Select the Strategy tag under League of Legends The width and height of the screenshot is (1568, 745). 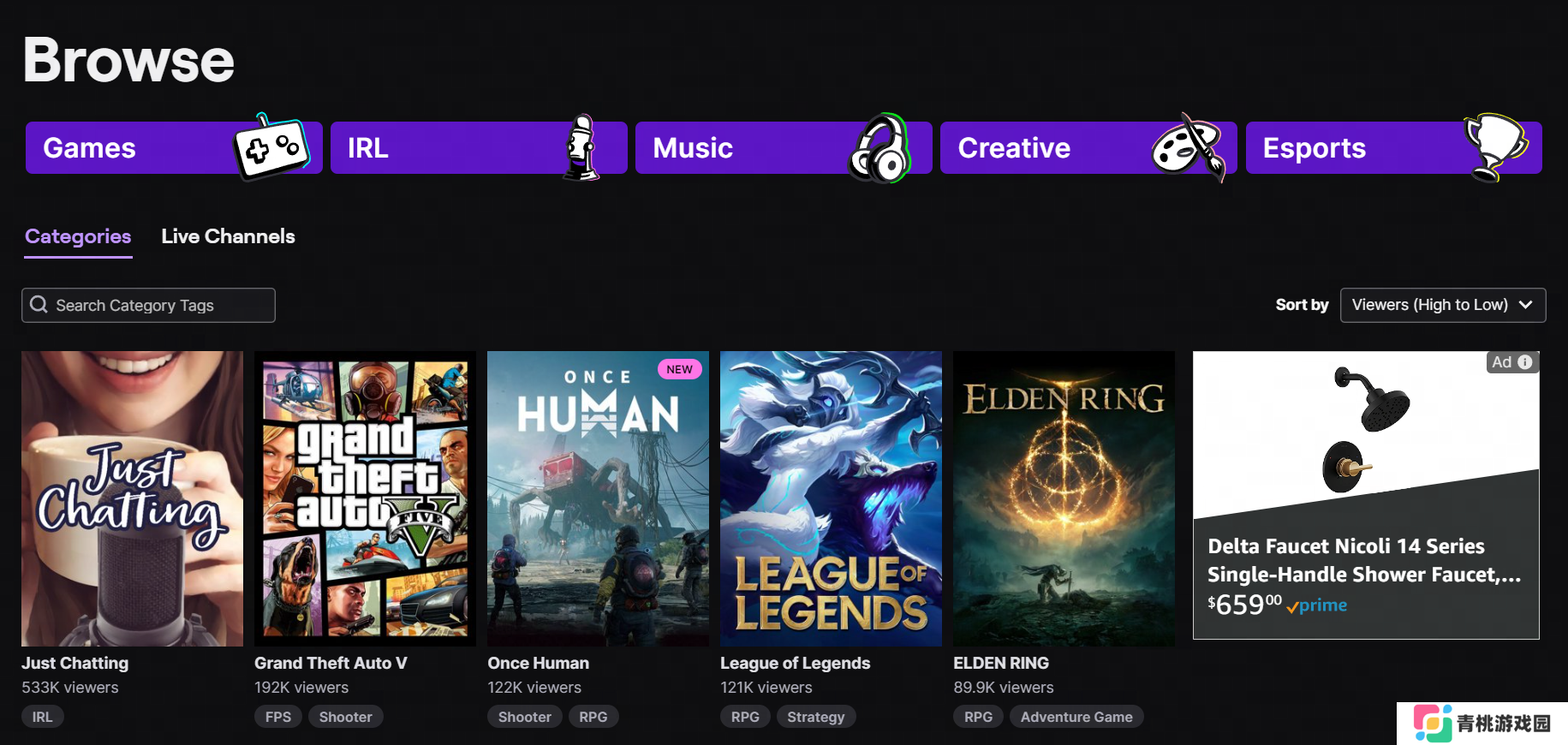[816, 717]
